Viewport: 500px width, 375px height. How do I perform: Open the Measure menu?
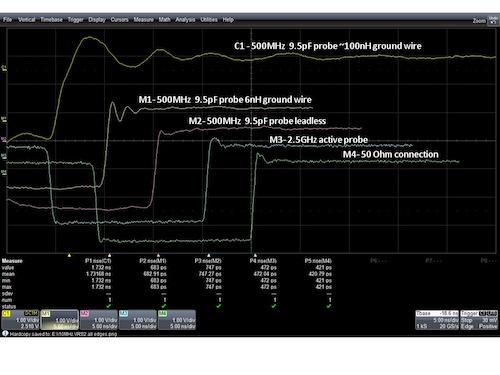pyautogui.click(x=144, y=20)
